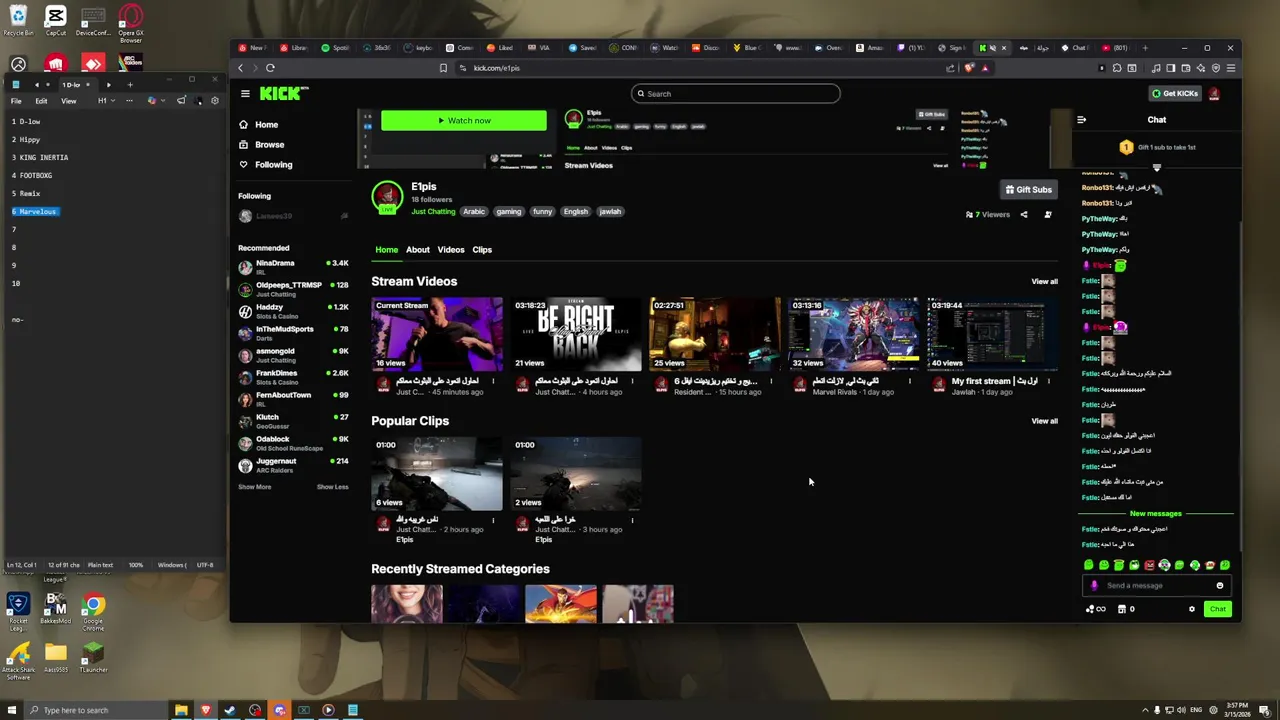Open the Kick hamburger sidebar menu
The height and width of the screenshot is (720, 1280).
[245, 94]
